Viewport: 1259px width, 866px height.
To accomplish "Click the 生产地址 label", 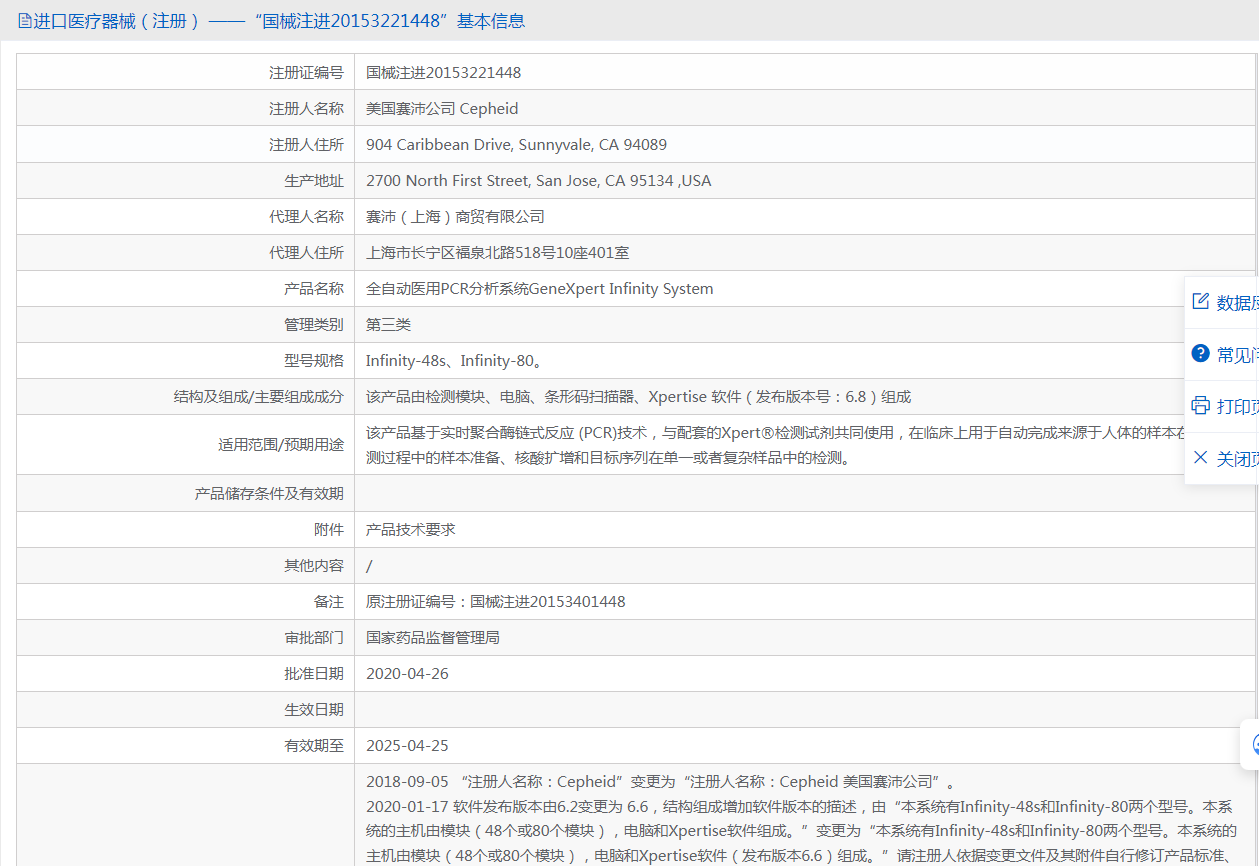I will point(314,181).
